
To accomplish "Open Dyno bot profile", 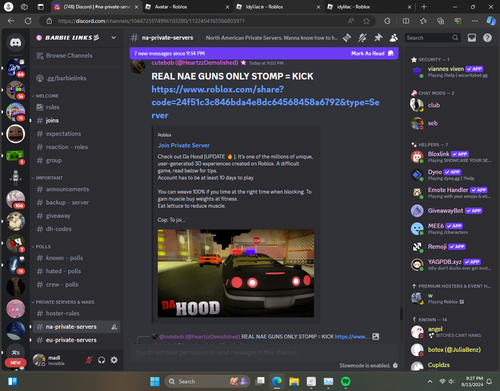I will click(x=451, y=174).
